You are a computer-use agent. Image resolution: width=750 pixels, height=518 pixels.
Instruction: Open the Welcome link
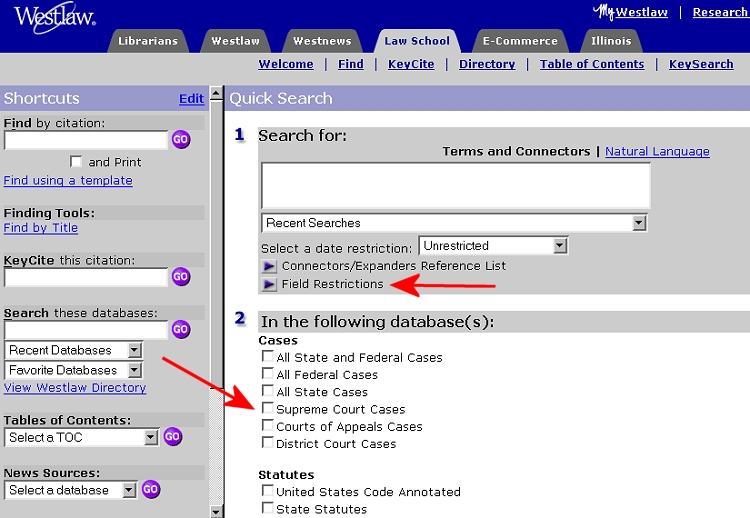tap(286, 64)
